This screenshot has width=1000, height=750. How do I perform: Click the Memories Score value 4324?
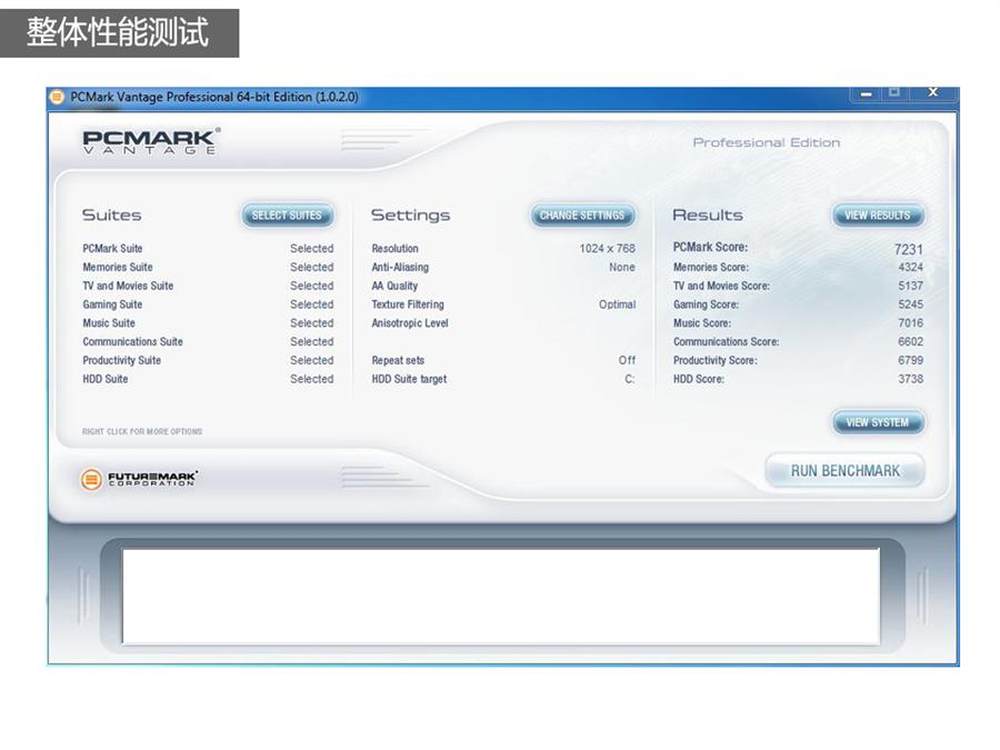tap(911, 267)
